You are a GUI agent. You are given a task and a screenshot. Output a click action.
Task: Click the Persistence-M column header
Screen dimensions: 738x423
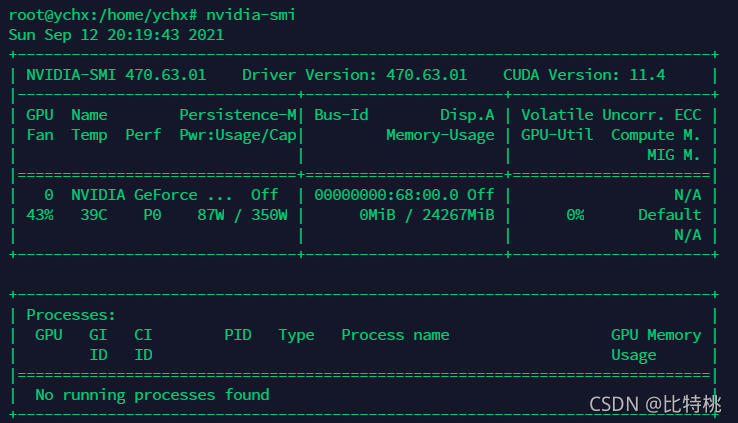(x=238, y=115)
